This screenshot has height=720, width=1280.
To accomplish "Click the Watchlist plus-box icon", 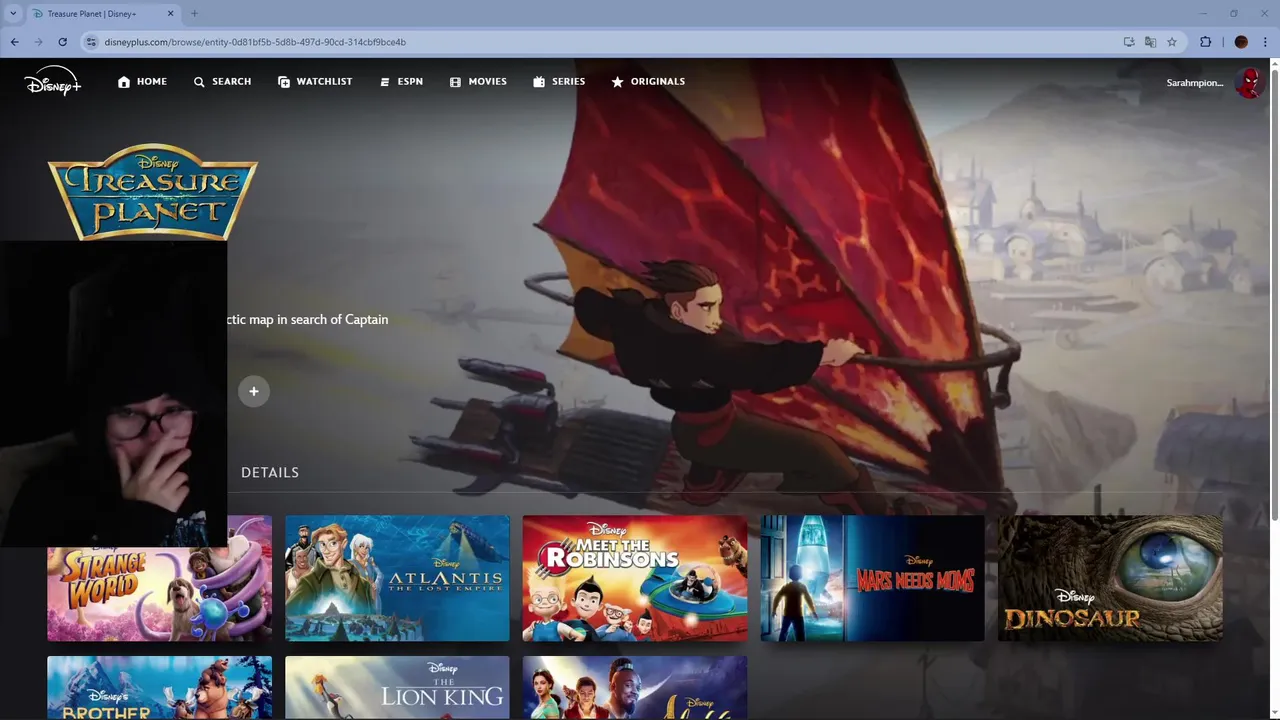I will [284, 82].
